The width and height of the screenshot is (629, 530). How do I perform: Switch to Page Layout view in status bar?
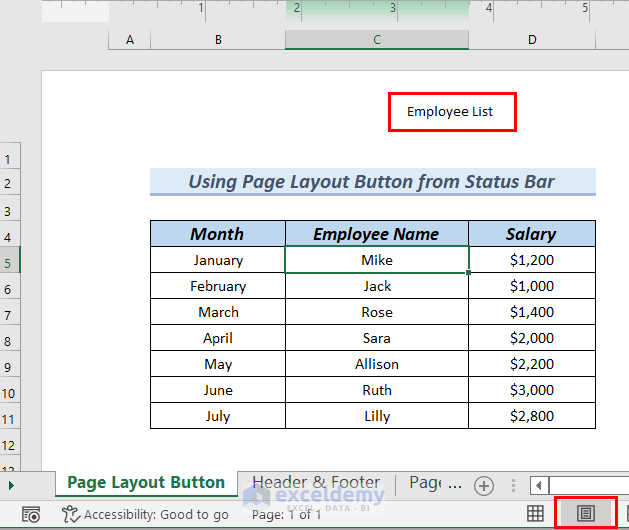586,513
